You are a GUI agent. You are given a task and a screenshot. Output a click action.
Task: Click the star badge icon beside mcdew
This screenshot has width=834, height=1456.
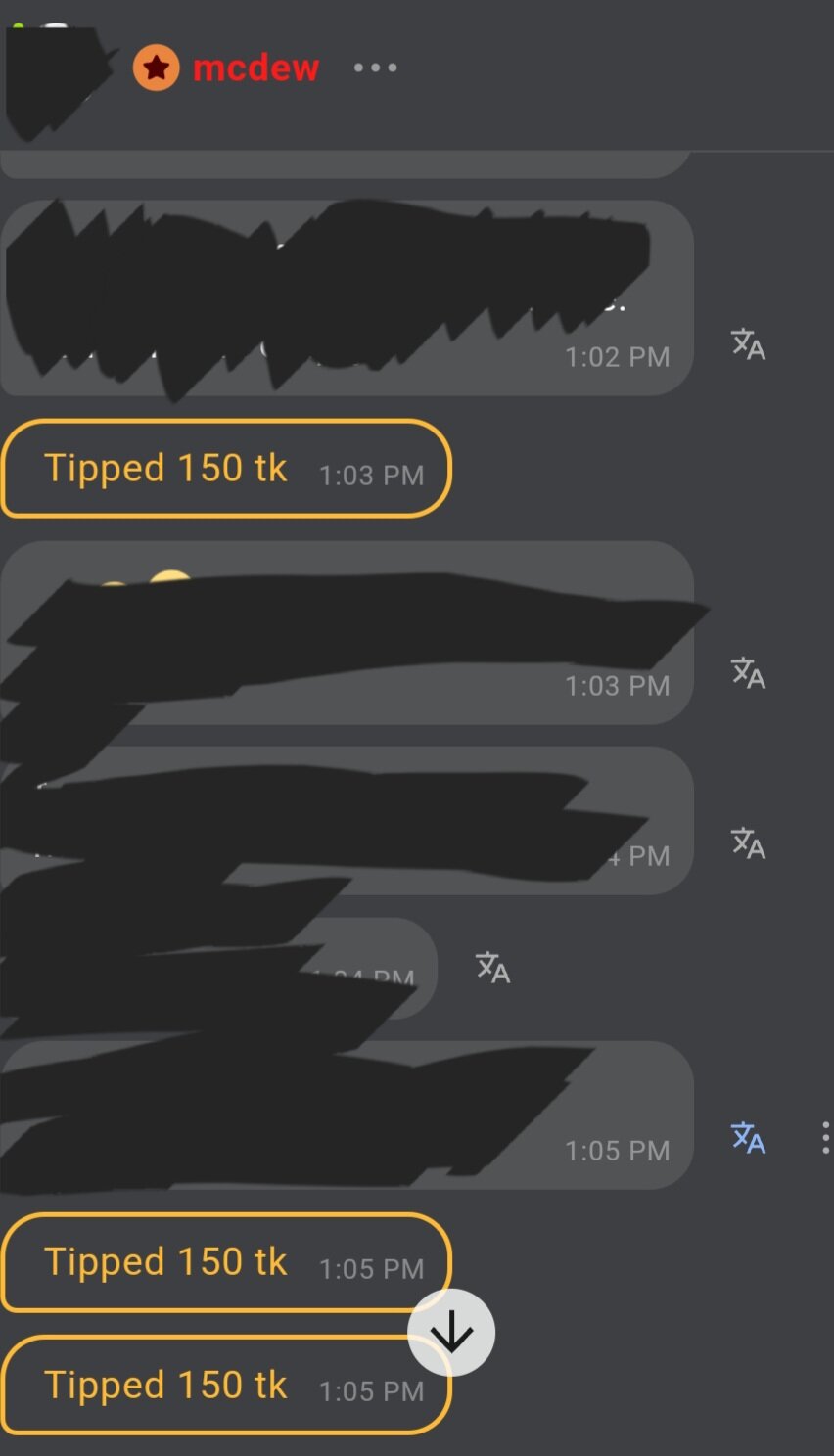point(157,68)
